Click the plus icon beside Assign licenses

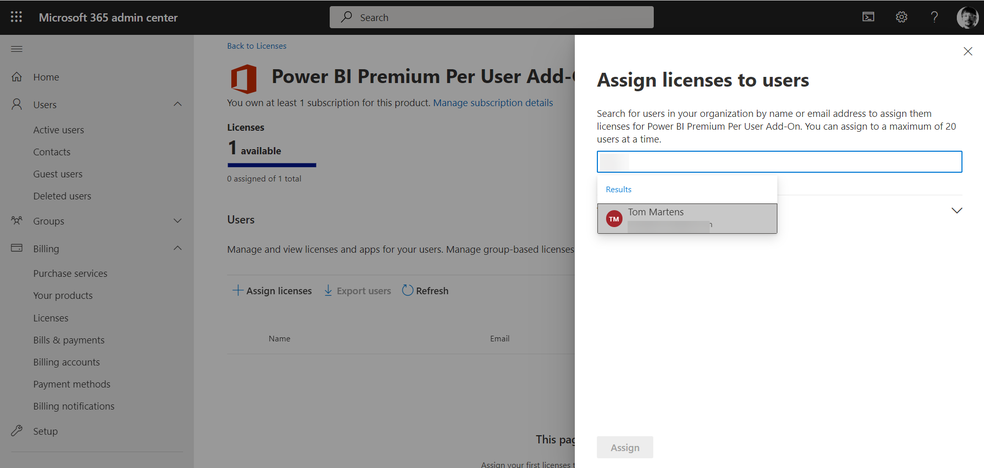[238, 290]
